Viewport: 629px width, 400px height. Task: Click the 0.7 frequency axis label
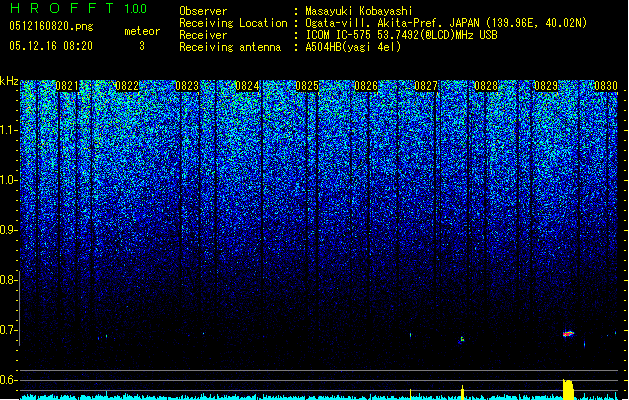9,330
